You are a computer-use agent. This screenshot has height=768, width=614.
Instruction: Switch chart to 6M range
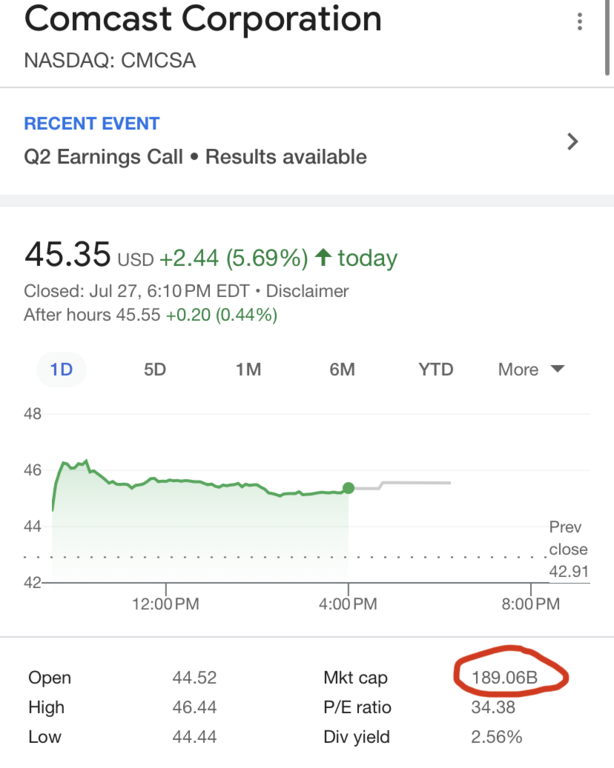(342, 369)
